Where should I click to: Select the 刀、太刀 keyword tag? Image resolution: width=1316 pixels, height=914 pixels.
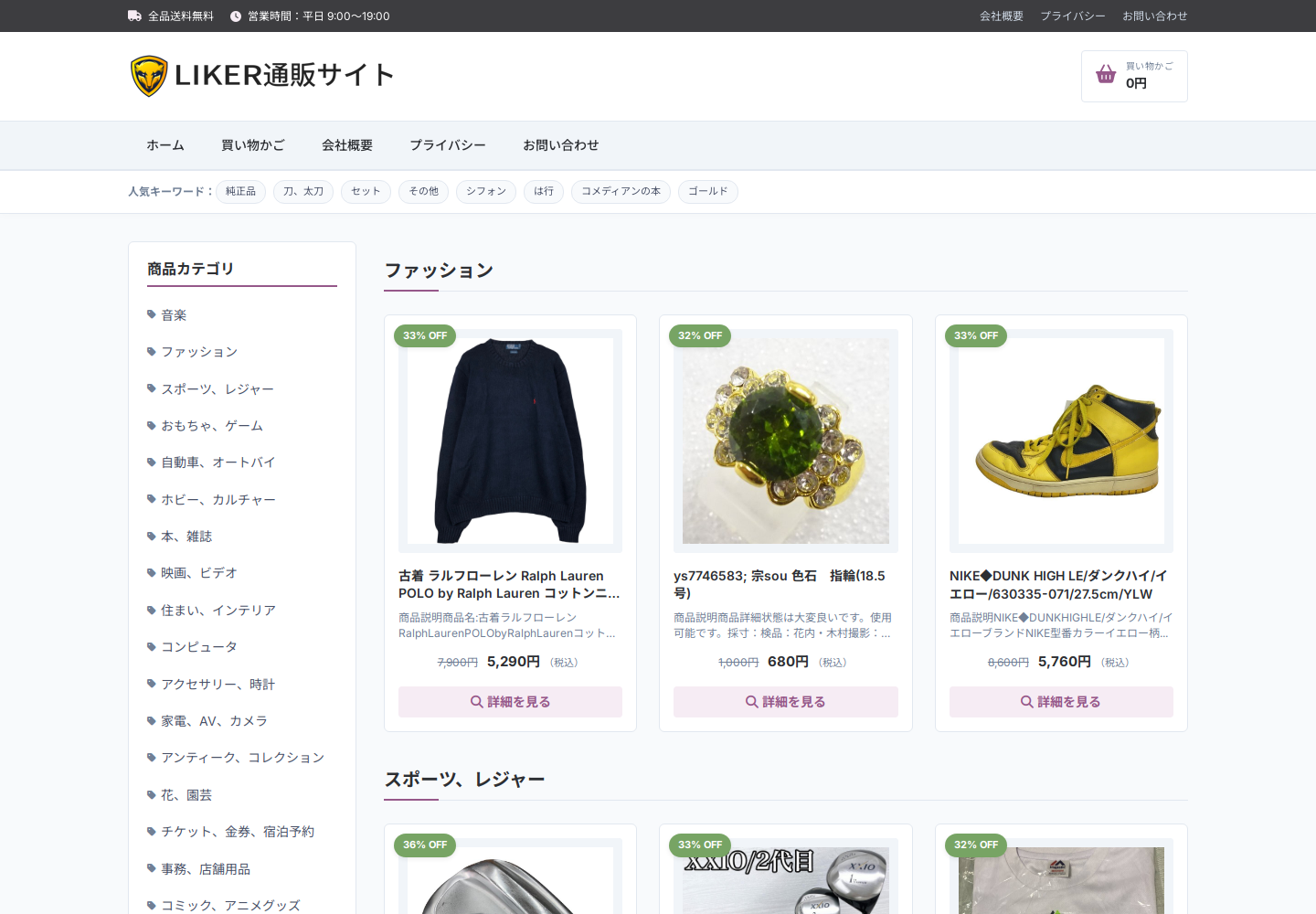[x=303, y=192]
